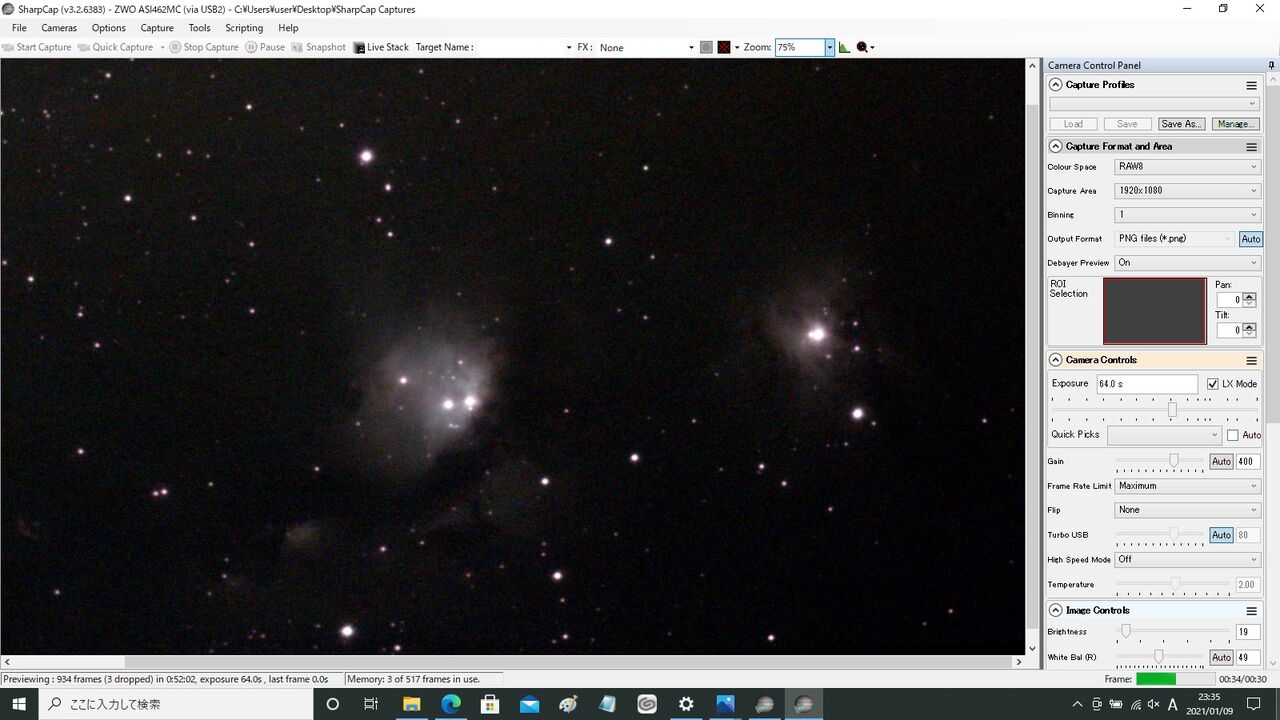
Task: Click the histogram icon in toolbar
Action: point(844,47)
